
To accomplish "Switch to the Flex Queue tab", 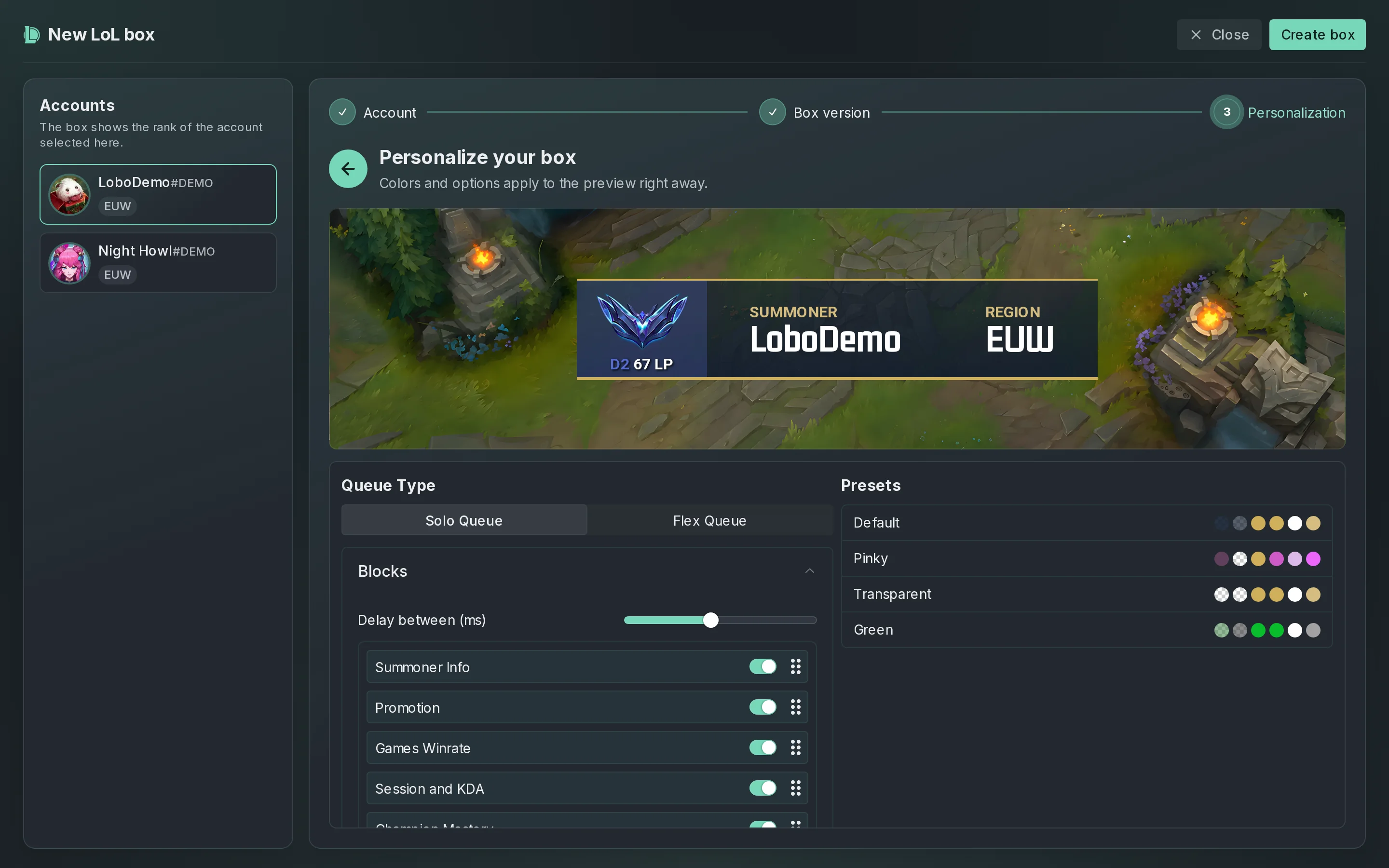I will (709, 520).
